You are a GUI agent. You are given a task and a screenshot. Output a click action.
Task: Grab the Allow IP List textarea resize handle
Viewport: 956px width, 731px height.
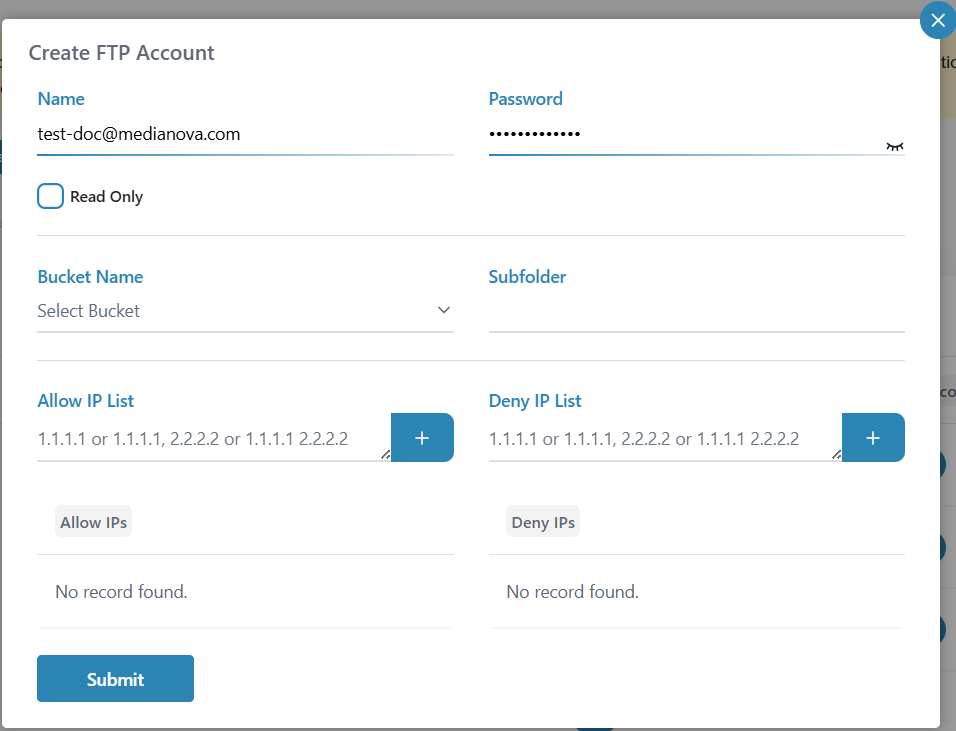coord(386,455)
